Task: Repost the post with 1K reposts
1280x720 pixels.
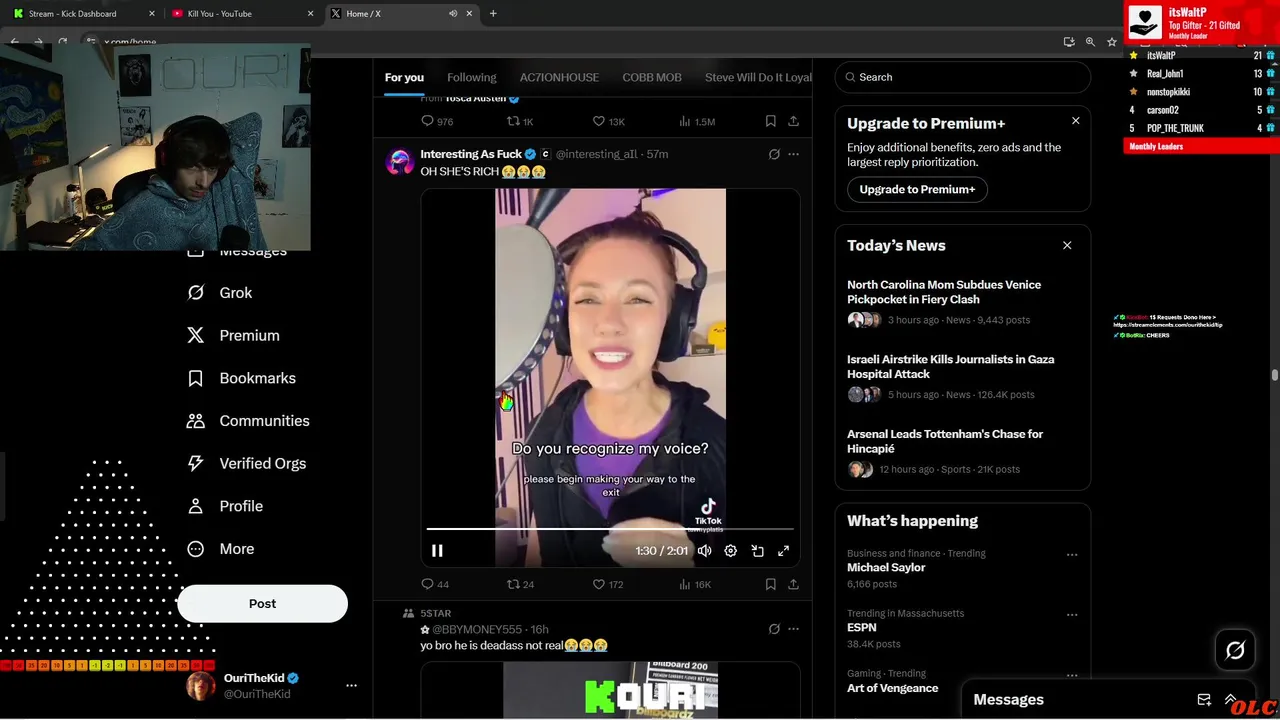Action: click(x=520, y=121)
